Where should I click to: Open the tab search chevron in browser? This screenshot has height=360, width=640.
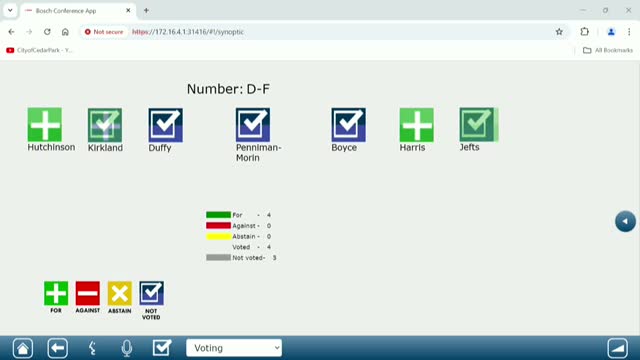[x=10, y=11]
